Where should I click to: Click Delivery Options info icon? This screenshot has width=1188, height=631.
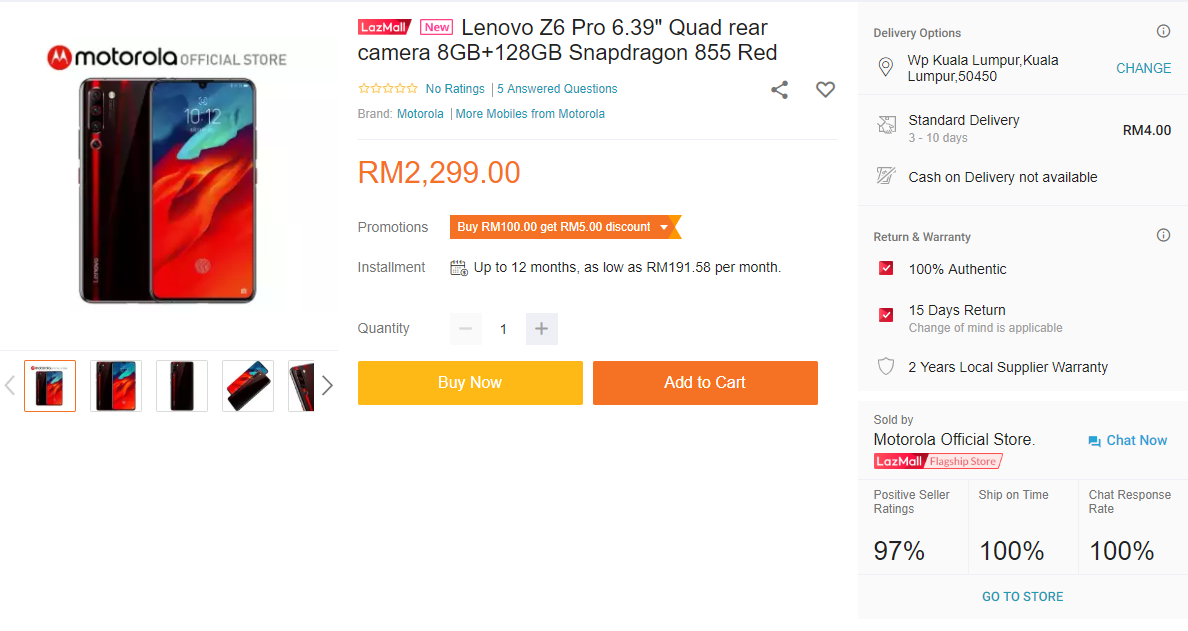click(x=1163, y=32)
